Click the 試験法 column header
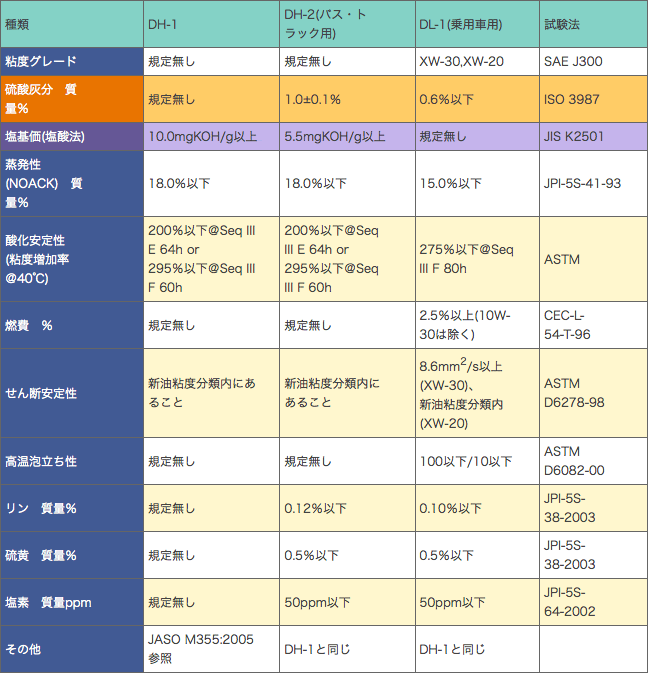Screen dimensions: 648x673 click(590, 23)
